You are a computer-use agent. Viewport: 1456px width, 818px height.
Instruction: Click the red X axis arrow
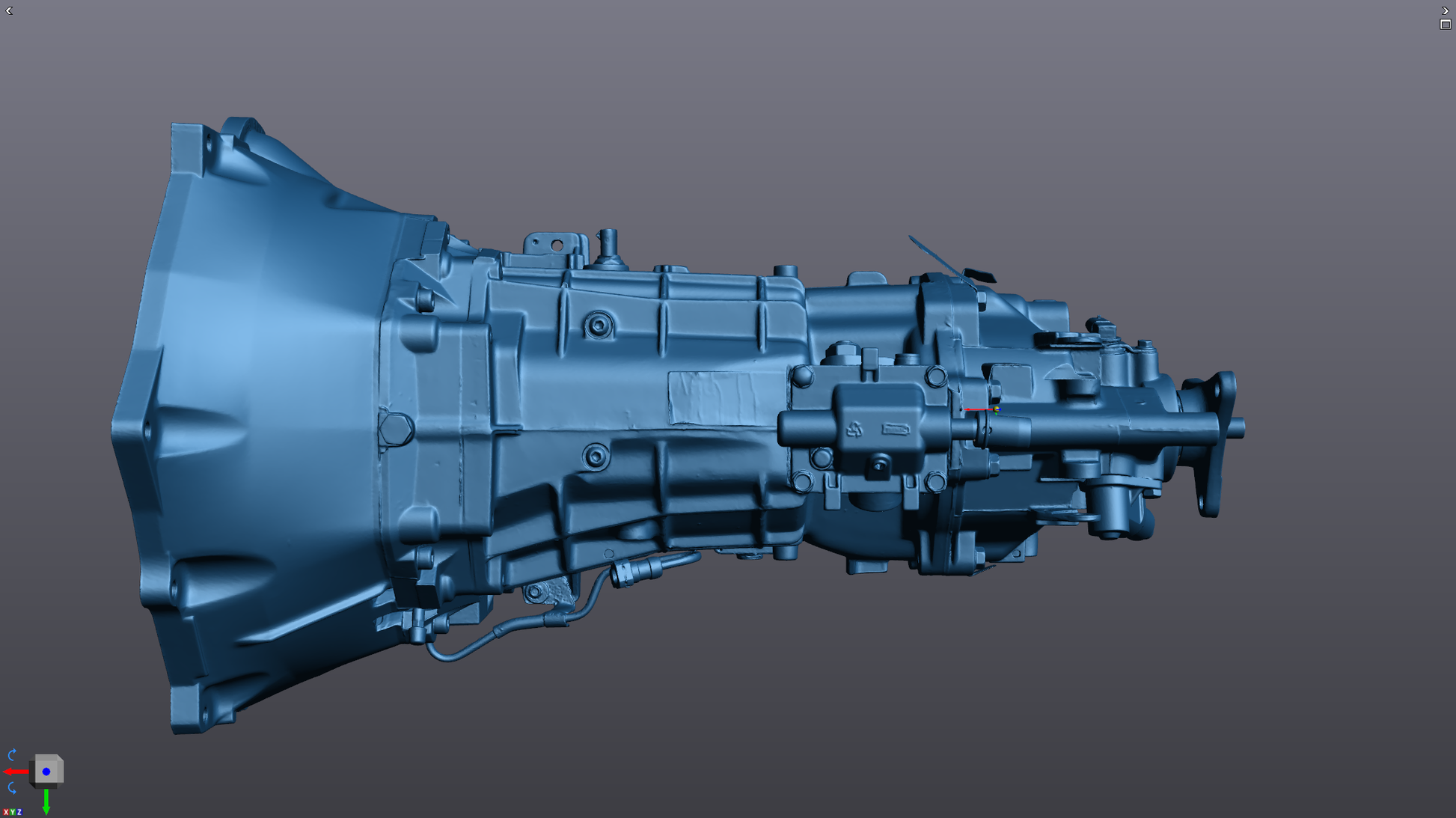(x=15, y=772)
